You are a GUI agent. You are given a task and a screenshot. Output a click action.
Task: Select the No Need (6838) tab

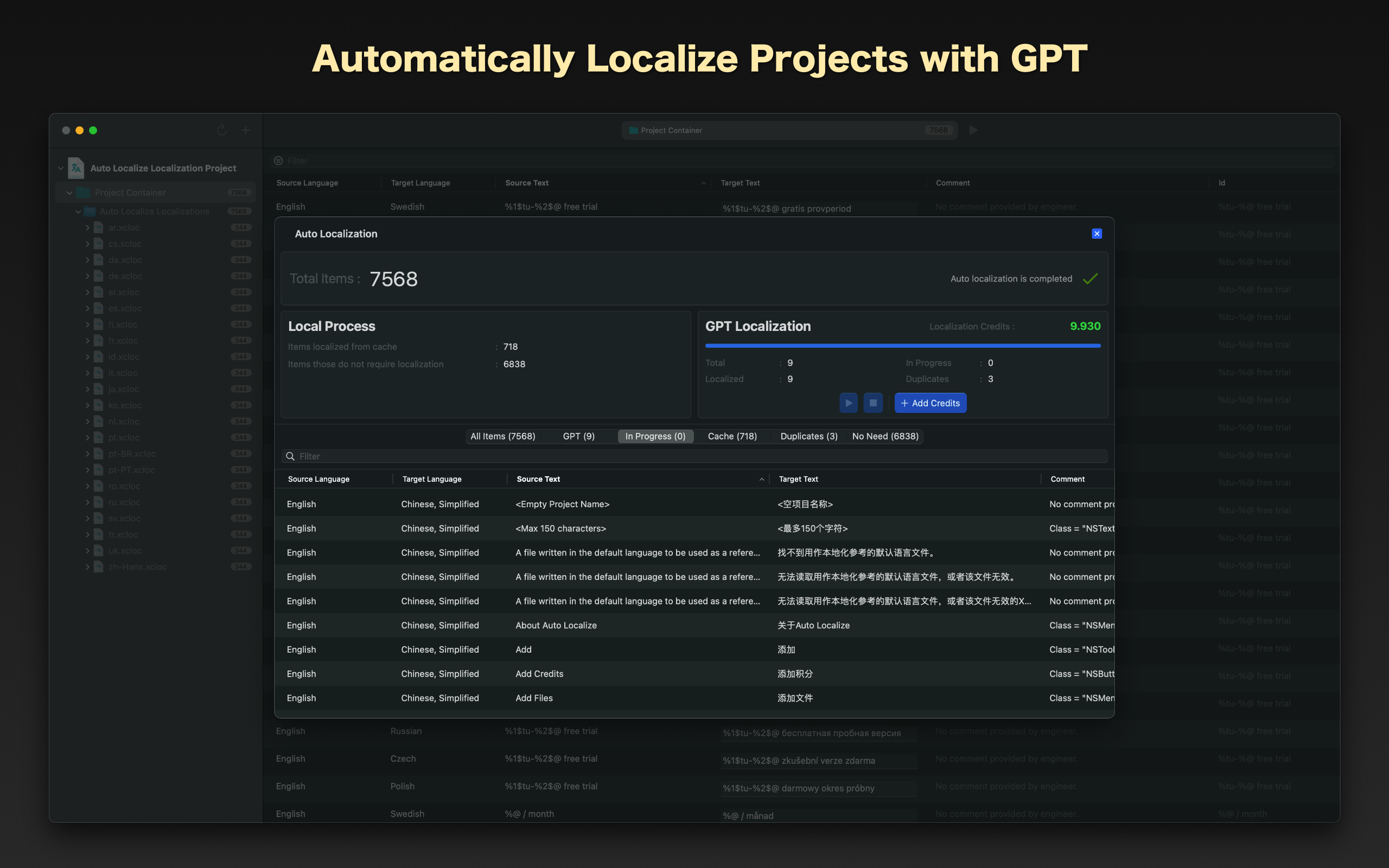[x=885, y=436]
